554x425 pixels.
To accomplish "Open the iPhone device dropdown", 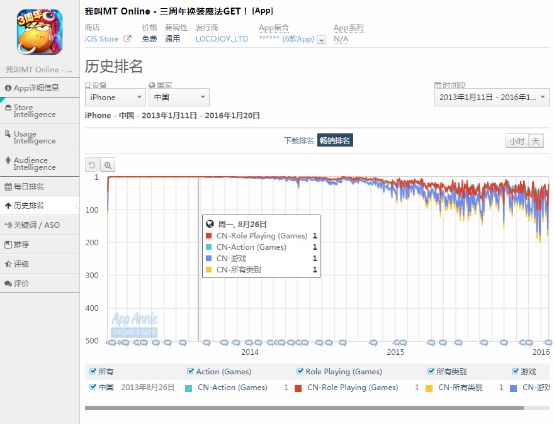I will (x=115, y=97).
